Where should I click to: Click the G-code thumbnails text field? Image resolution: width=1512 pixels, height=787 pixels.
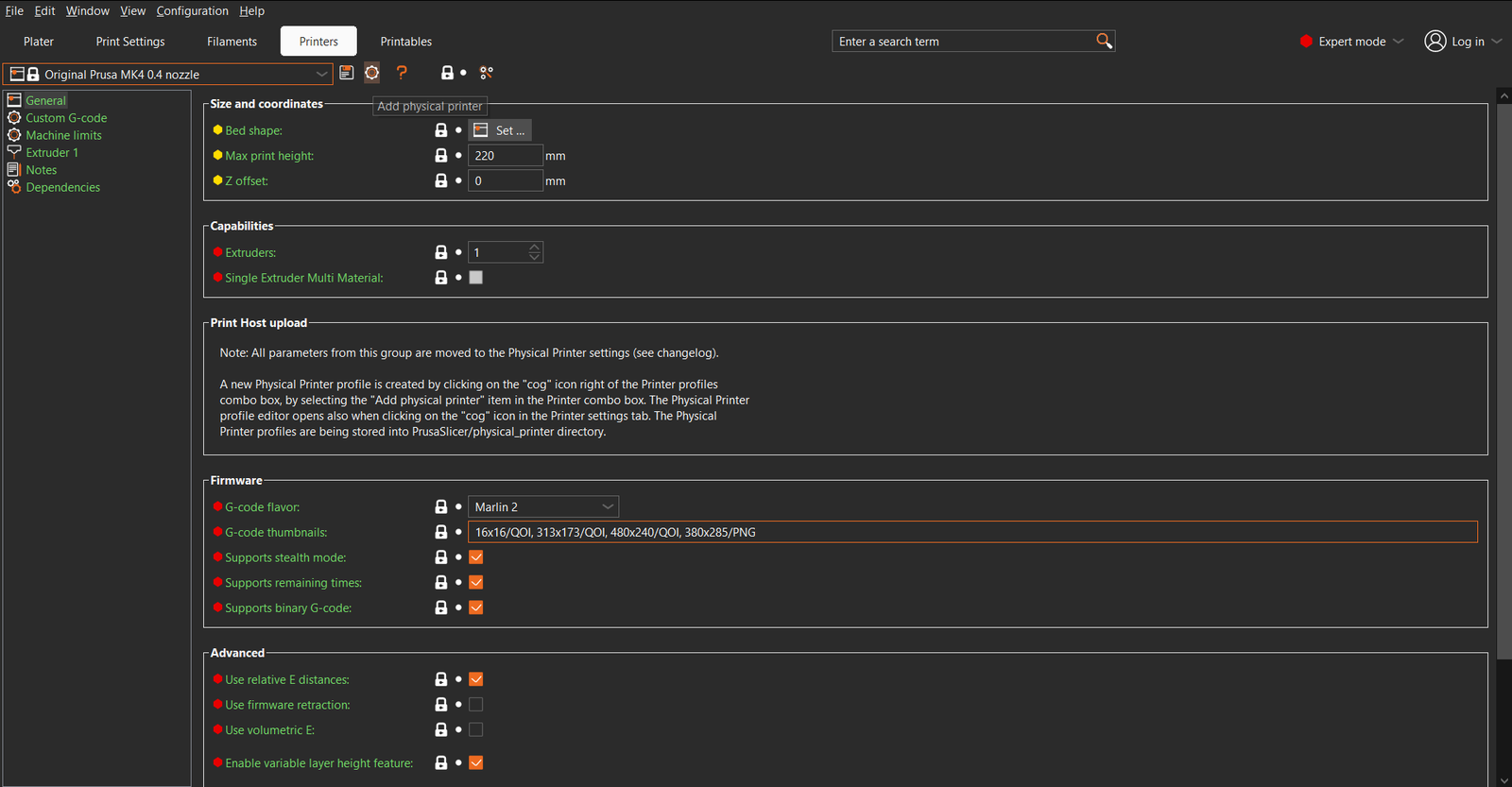pos(972,532)
